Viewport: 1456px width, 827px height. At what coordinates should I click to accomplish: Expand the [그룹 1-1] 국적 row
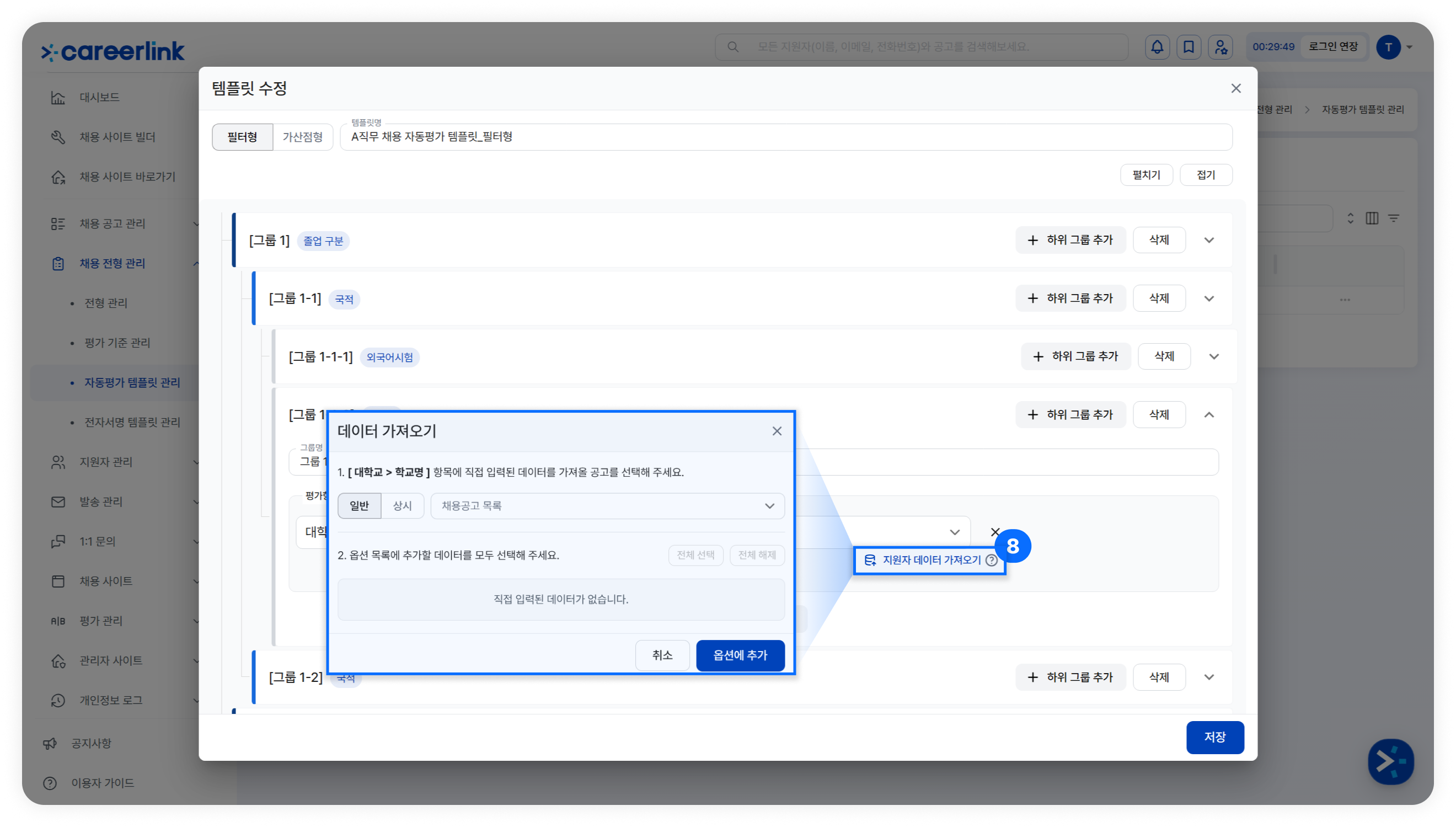1209,299
